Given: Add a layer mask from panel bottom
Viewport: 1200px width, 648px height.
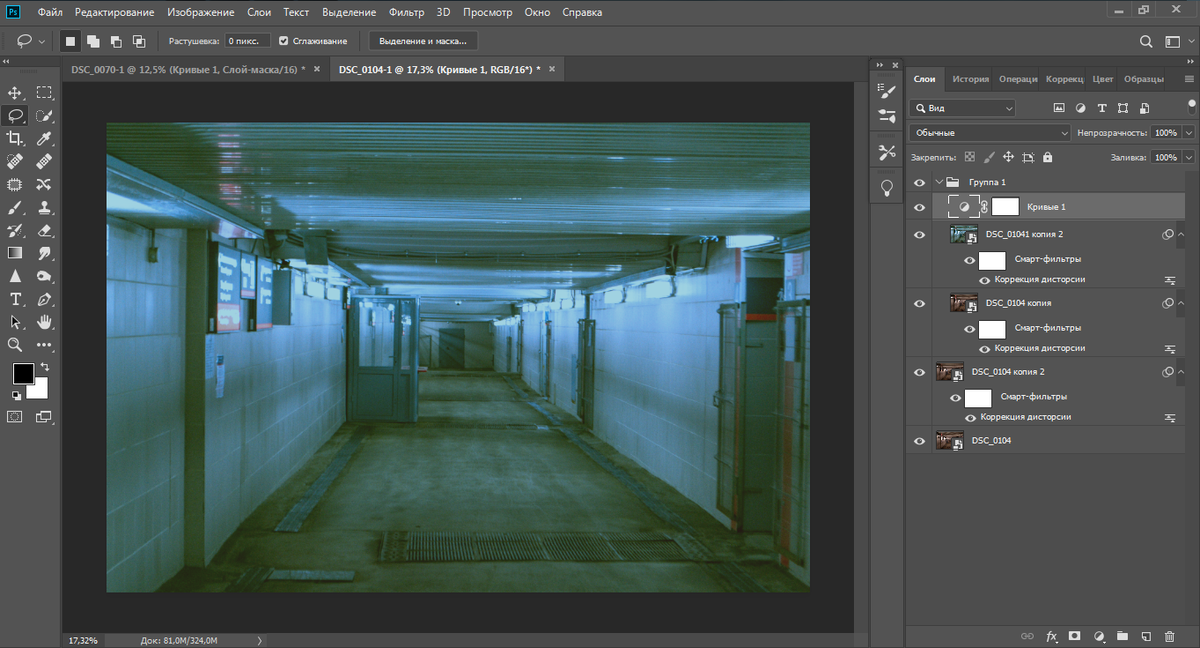Looking at the screenshot, I should pos(1075,636).
